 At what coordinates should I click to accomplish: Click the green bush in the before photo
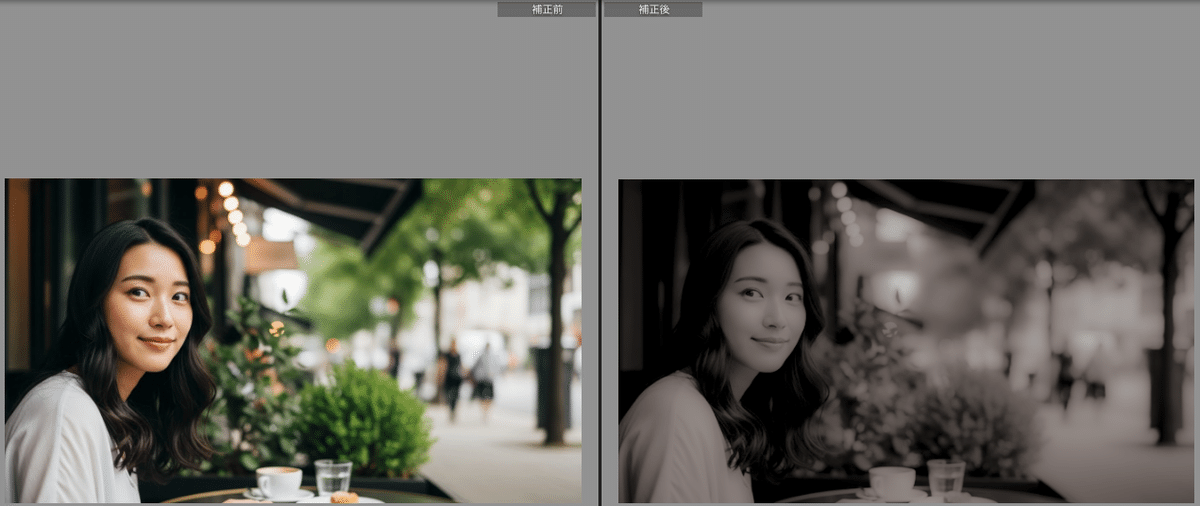[x=365, y=420]
